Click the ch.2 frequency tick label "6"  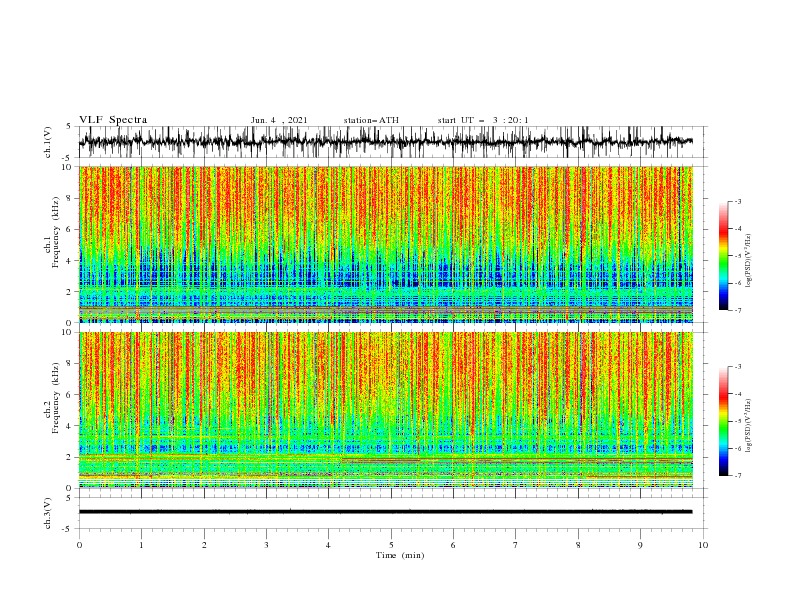[70, 395]
